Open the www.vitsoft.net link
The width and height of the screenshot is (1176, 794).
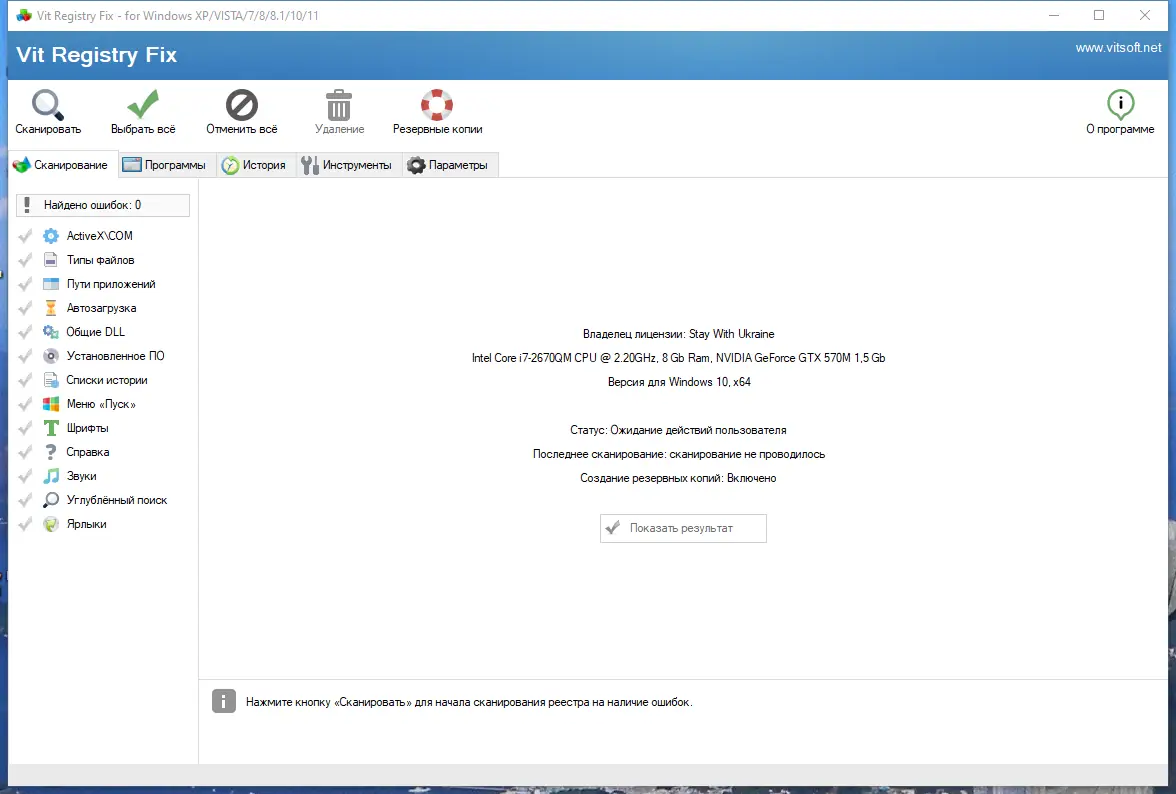1119,45
